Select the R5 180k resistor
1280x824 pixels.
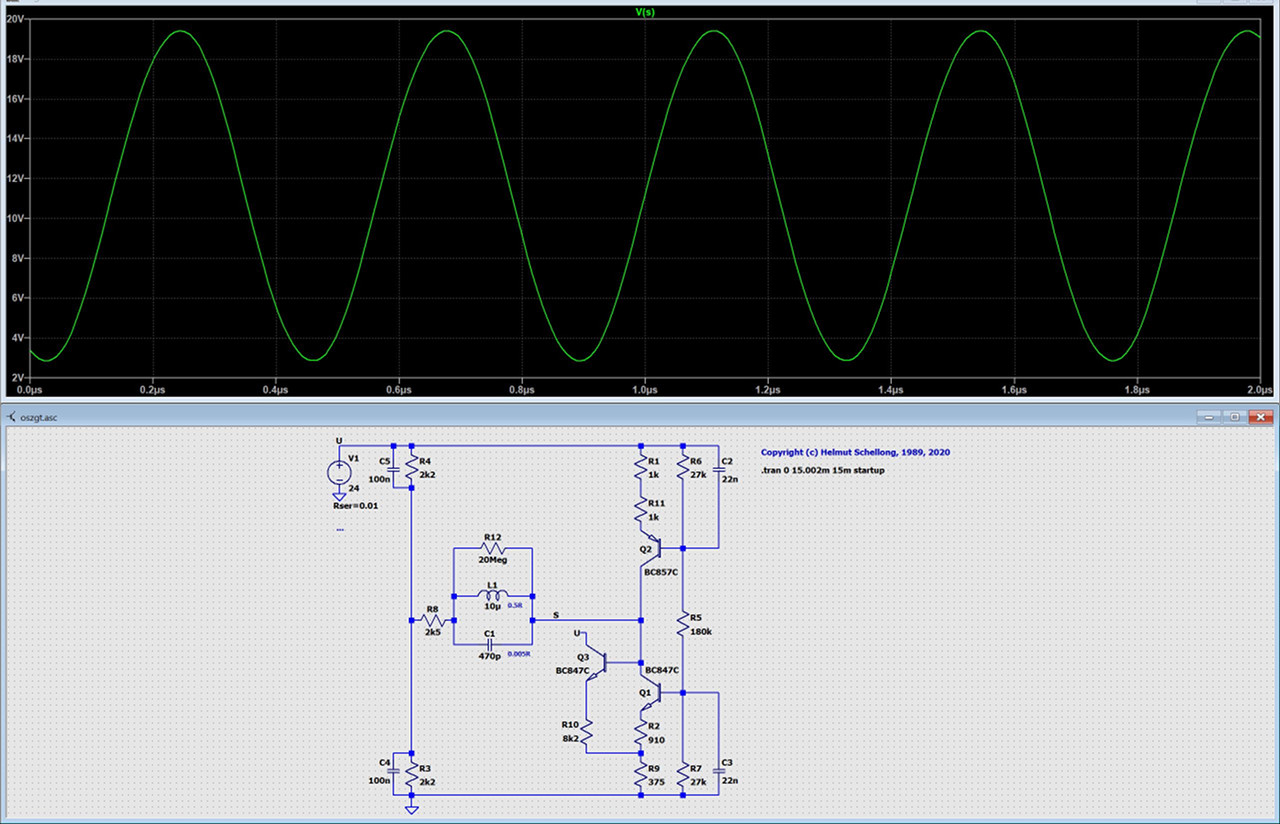[682, 625]
